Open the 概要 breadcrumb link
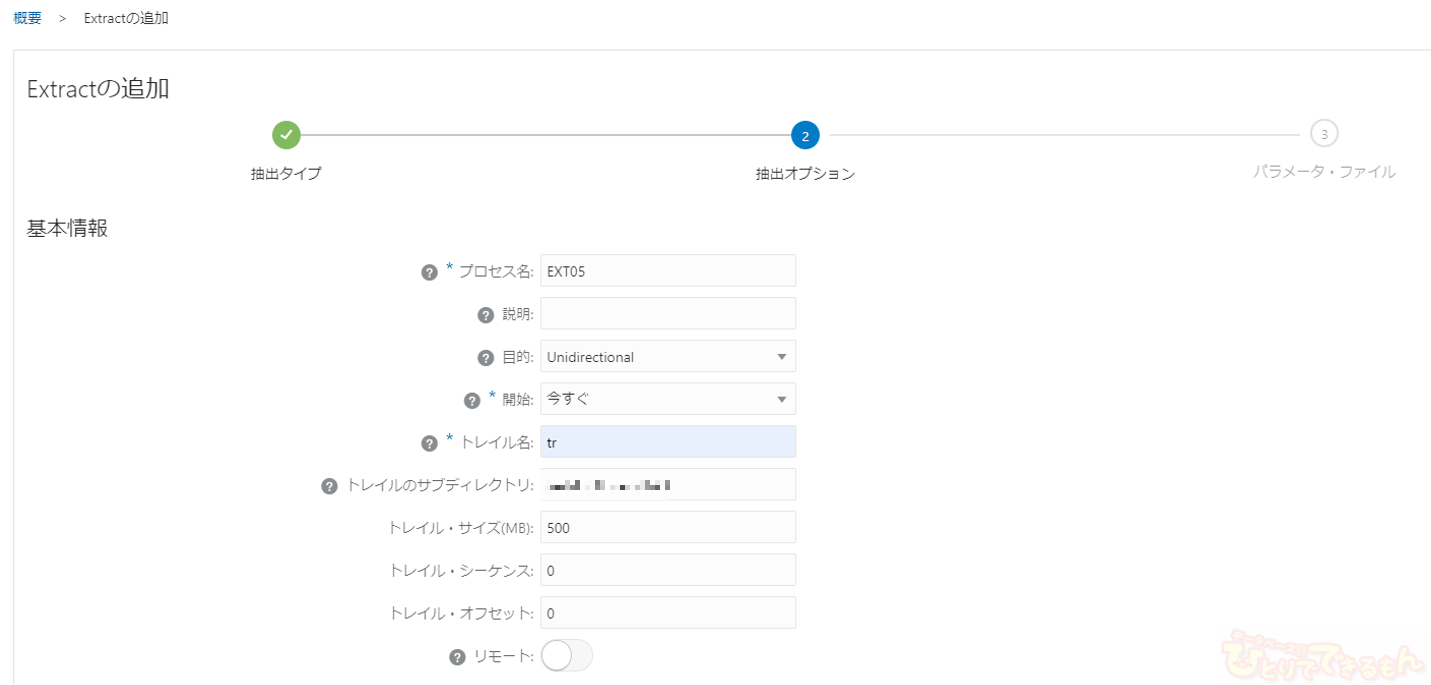Screen dimensions: 1431x685 [28, 18]
